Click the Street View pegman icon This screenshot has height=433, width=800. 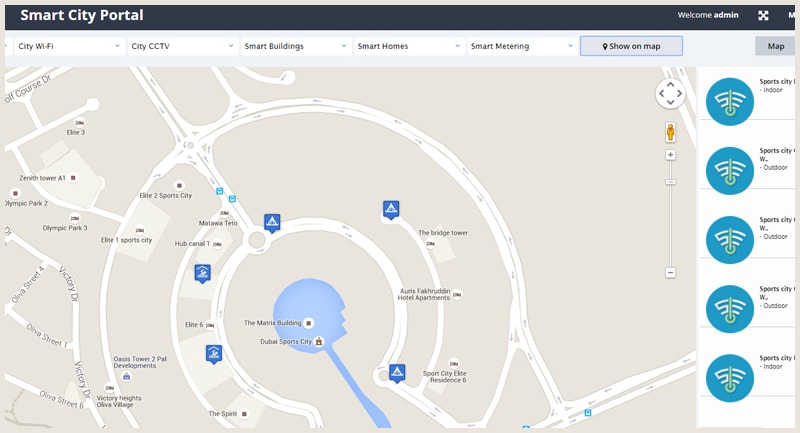click(670, 131)
